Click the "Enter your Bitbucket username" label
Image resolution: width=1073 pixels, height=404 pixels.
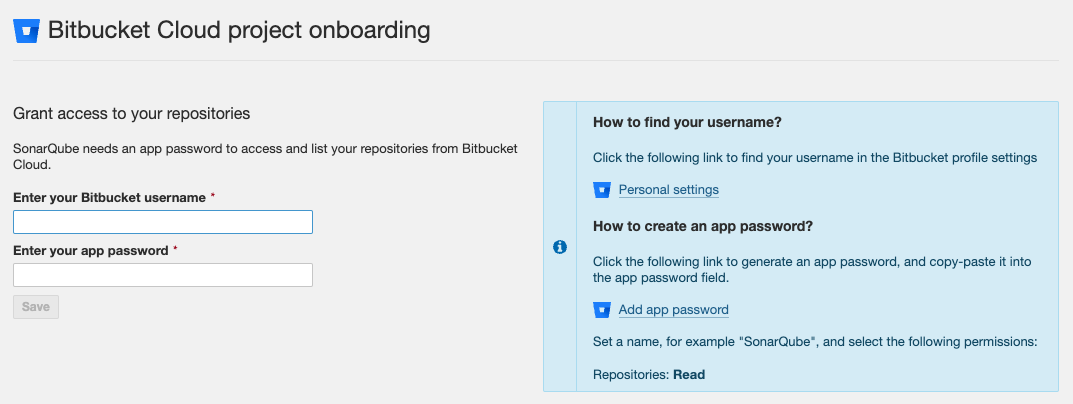109,198
